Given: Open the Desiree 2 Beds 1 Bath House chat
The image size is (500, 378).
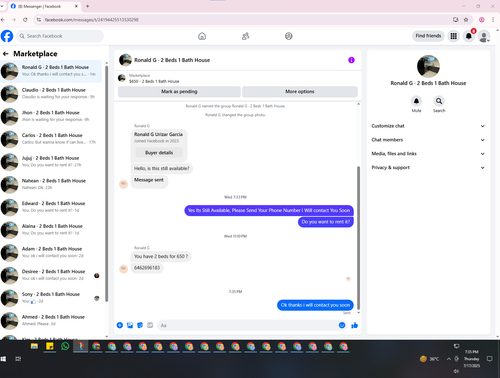Looking at the screenshot, I should [52, 275].
